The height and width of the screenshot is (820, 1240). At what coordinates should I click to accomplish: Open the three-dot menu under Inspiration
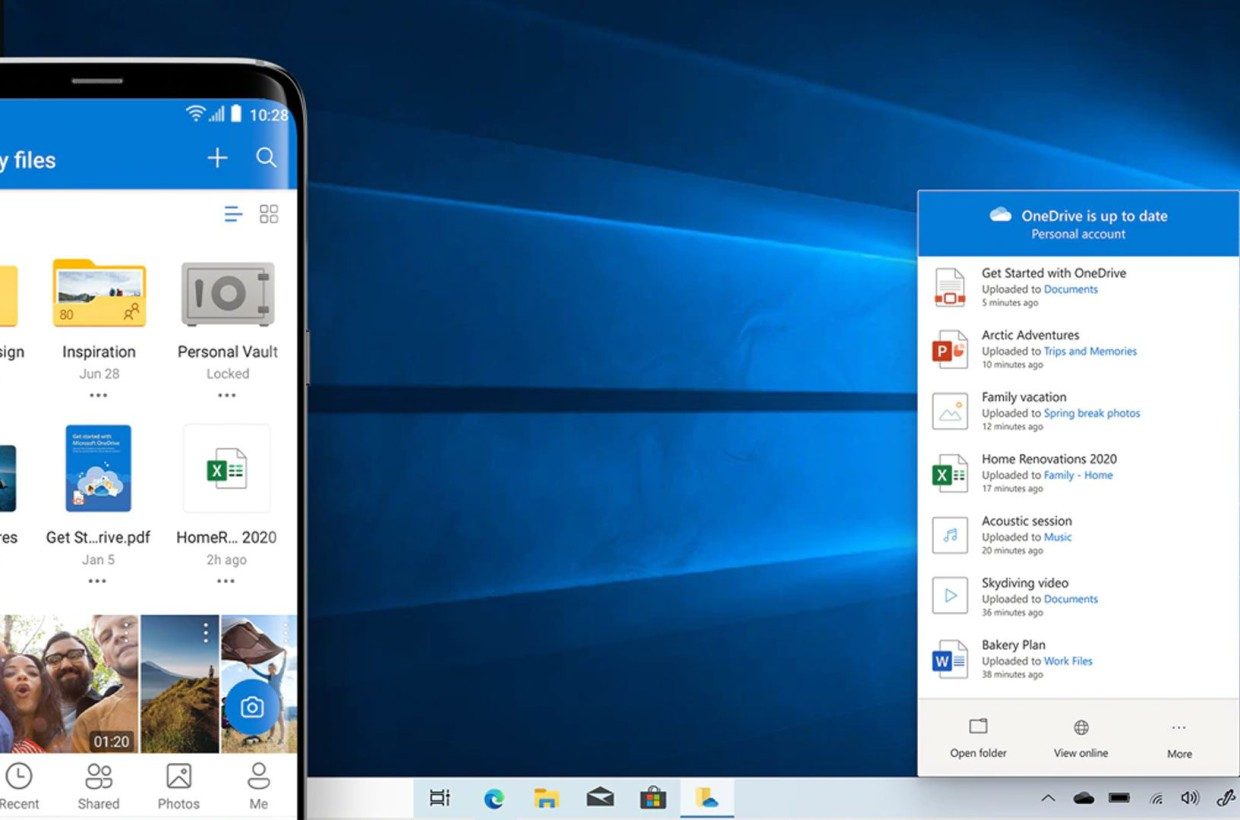pyautogui.click(x=98, y=395)
